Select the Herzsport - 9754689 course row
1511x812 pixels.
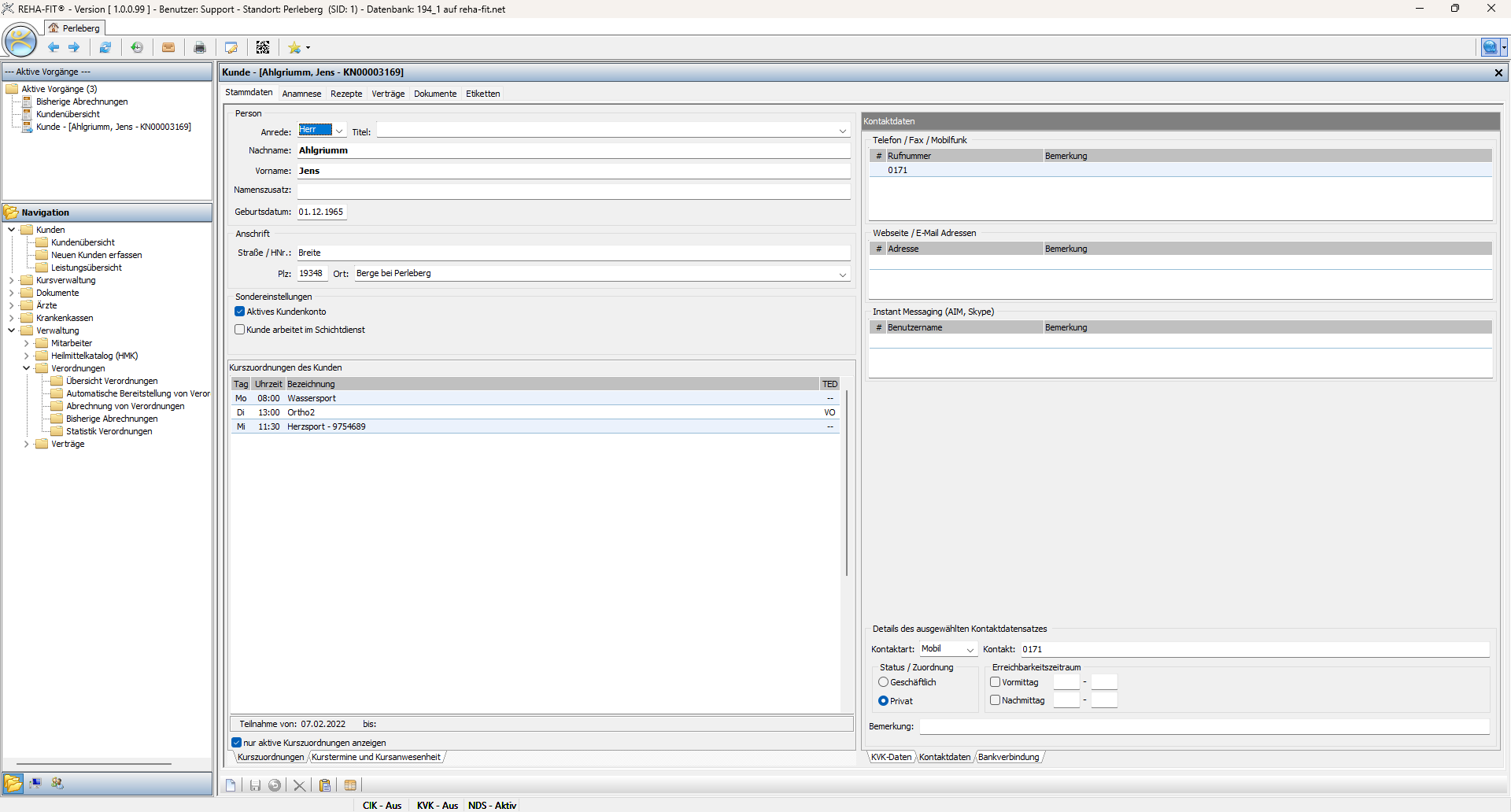[x=535, y=426]
